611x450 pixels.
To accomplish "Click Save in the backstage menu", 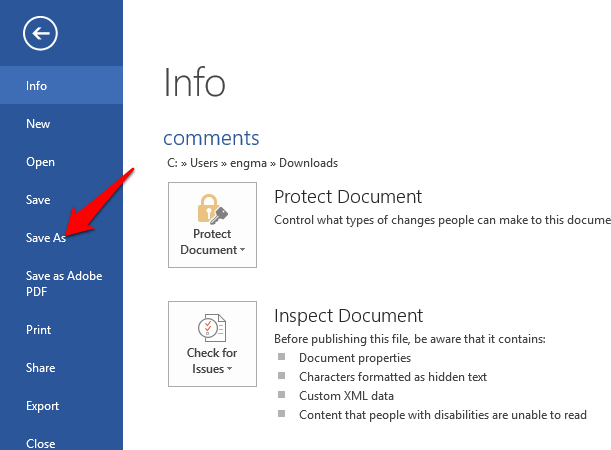I will (x=61, y=200).
